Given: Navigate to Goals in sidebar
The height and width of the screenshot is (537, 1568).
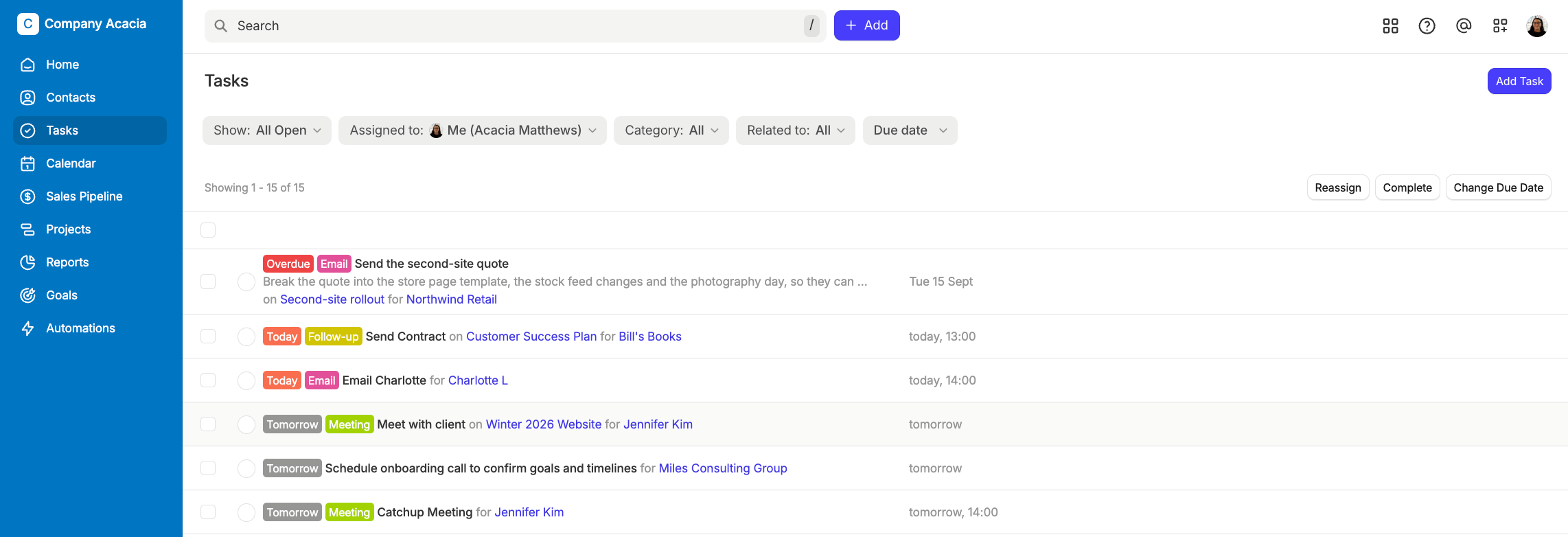Looking at the screenshot, I should coord(90,295).
